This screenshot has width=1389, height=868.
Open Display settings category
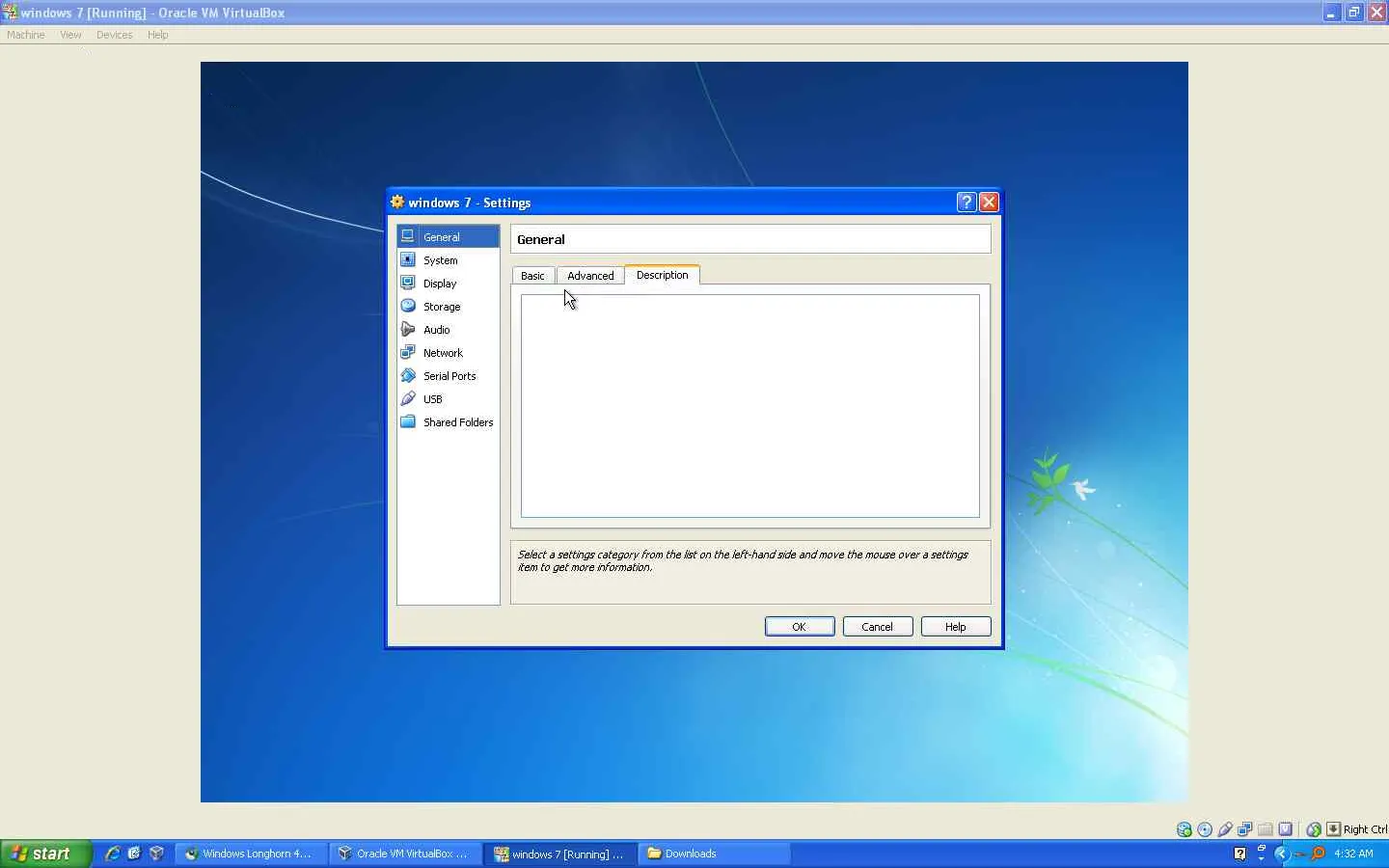point(449,284)
